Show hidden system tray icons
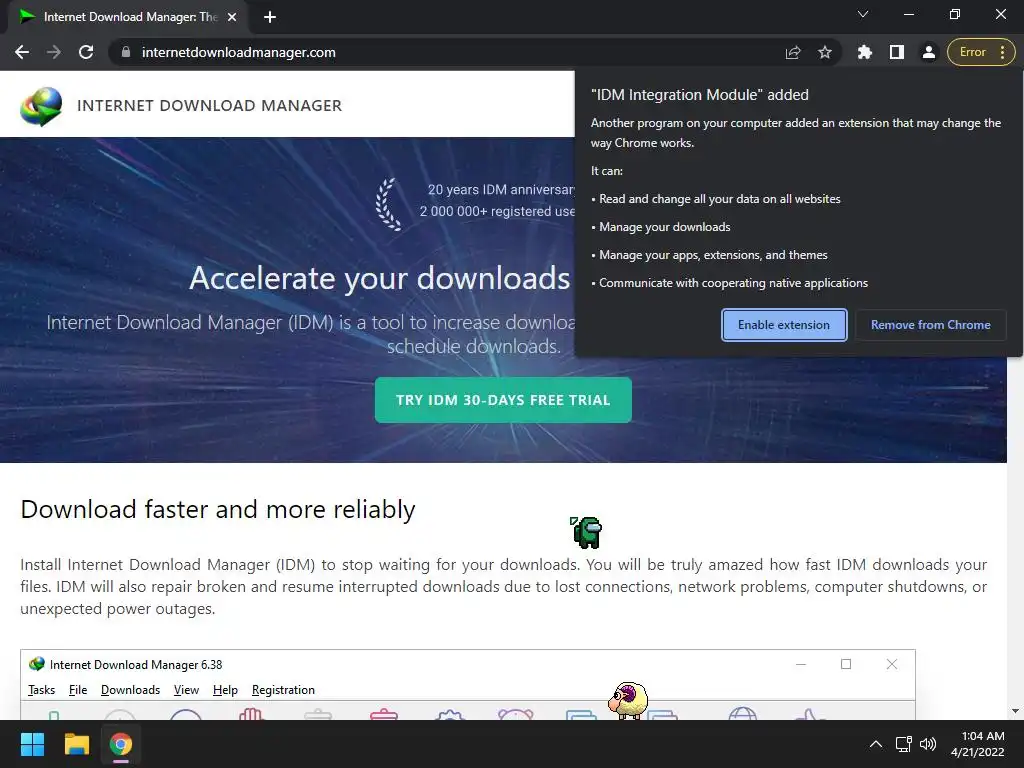Screen dimensions: 1024x768 [876, 744]
